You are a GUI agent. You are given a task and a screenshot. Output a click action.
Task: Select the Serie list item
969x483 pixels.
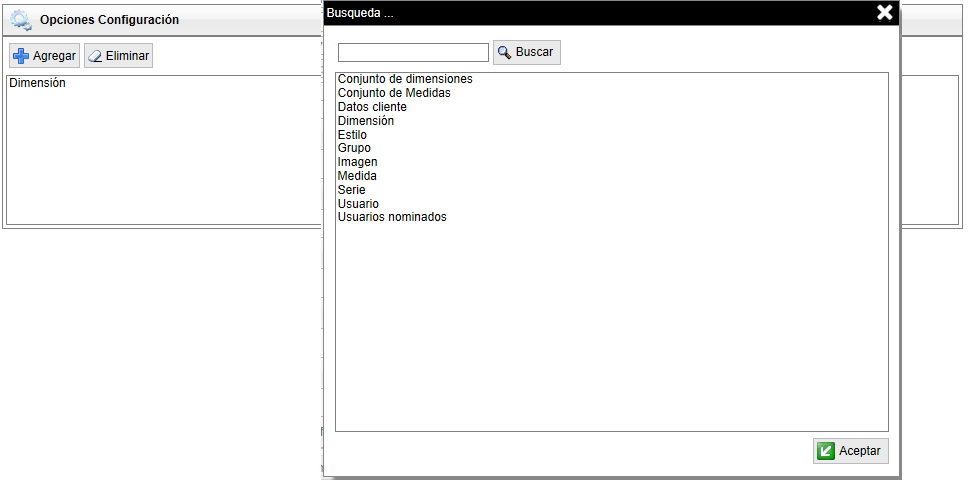pos(352,190)
